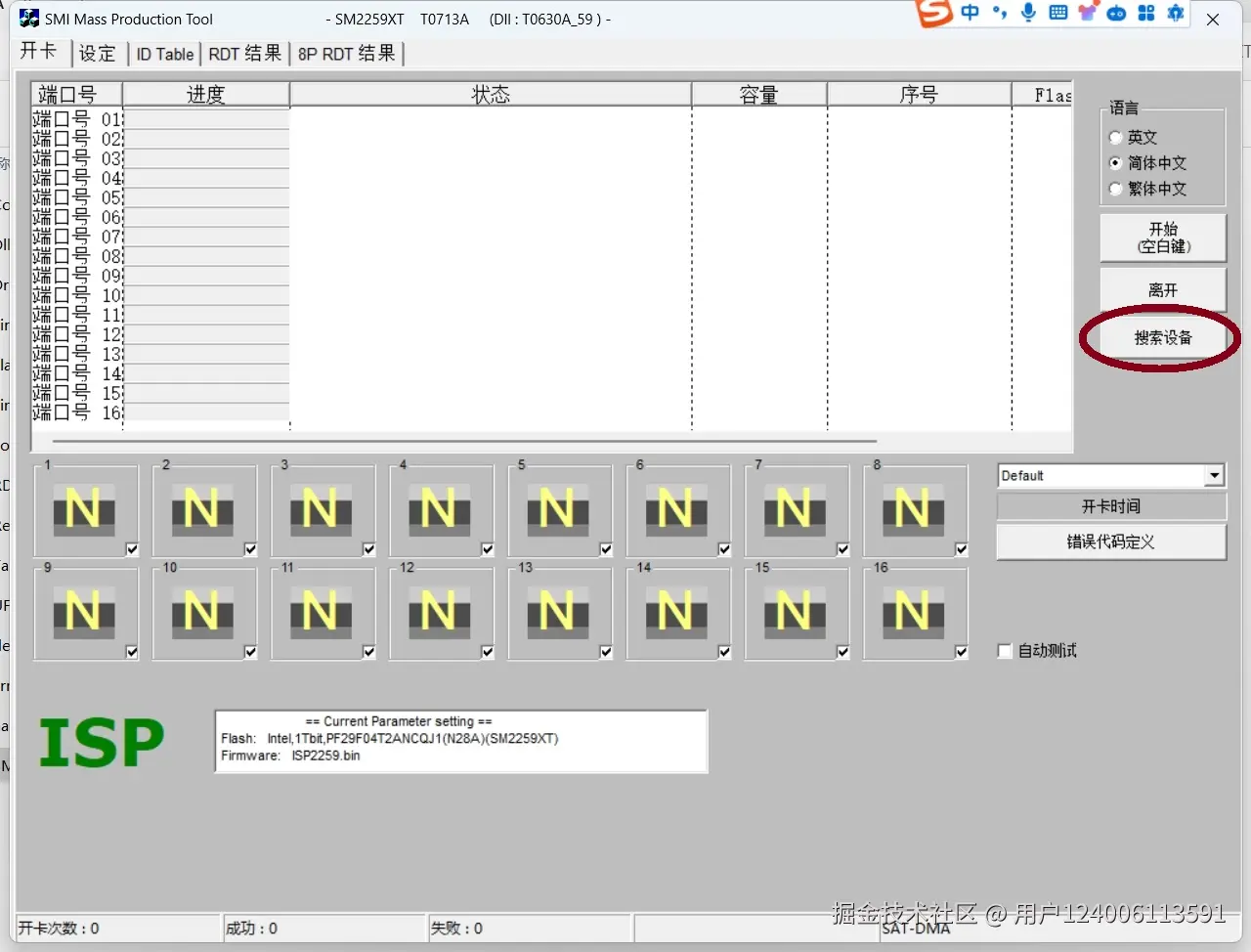This screenshot has height=952, width=1251.
Task: Select the 端口号 16 row
Action: click(78, 412)
